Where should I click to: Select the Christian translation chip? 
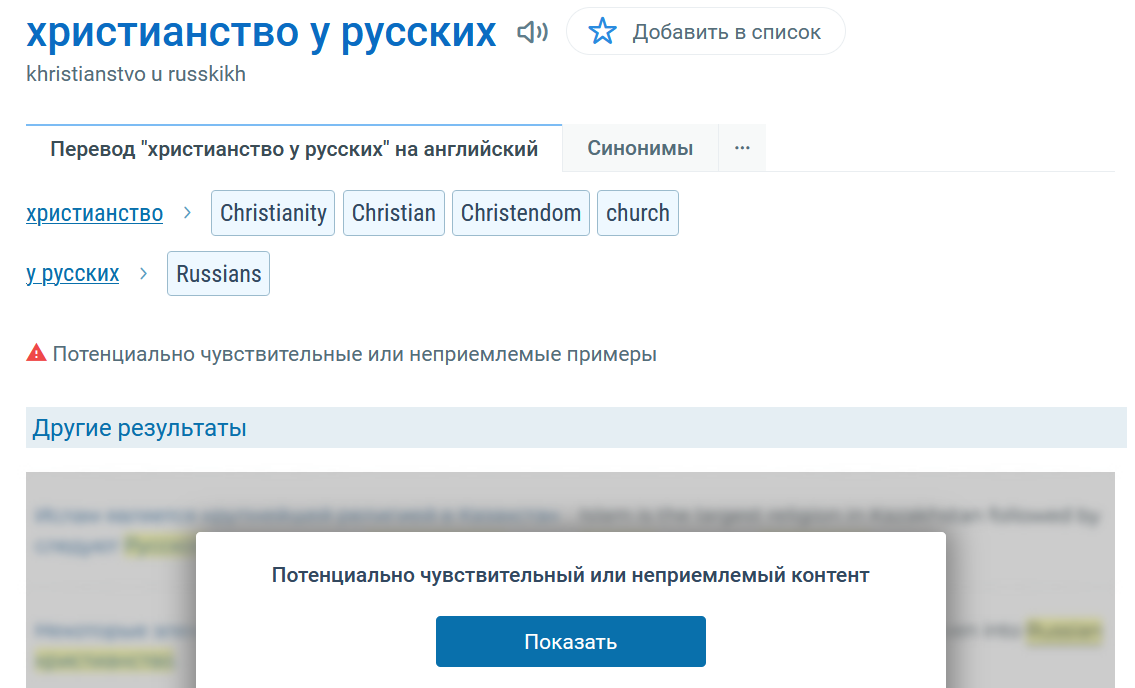394,213
